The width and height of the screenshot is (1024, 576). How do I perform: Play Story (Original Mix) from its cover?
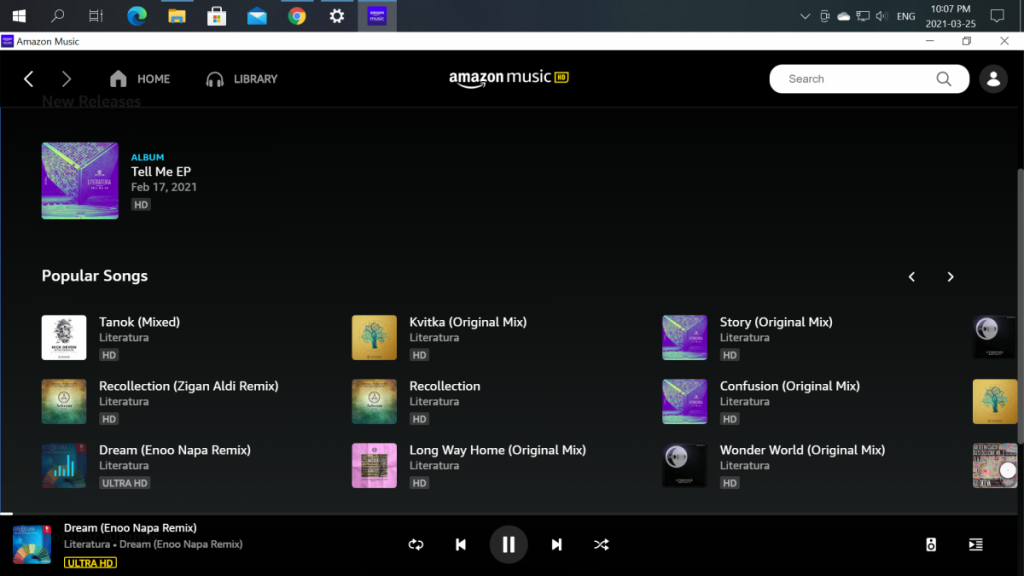point(684,338)
